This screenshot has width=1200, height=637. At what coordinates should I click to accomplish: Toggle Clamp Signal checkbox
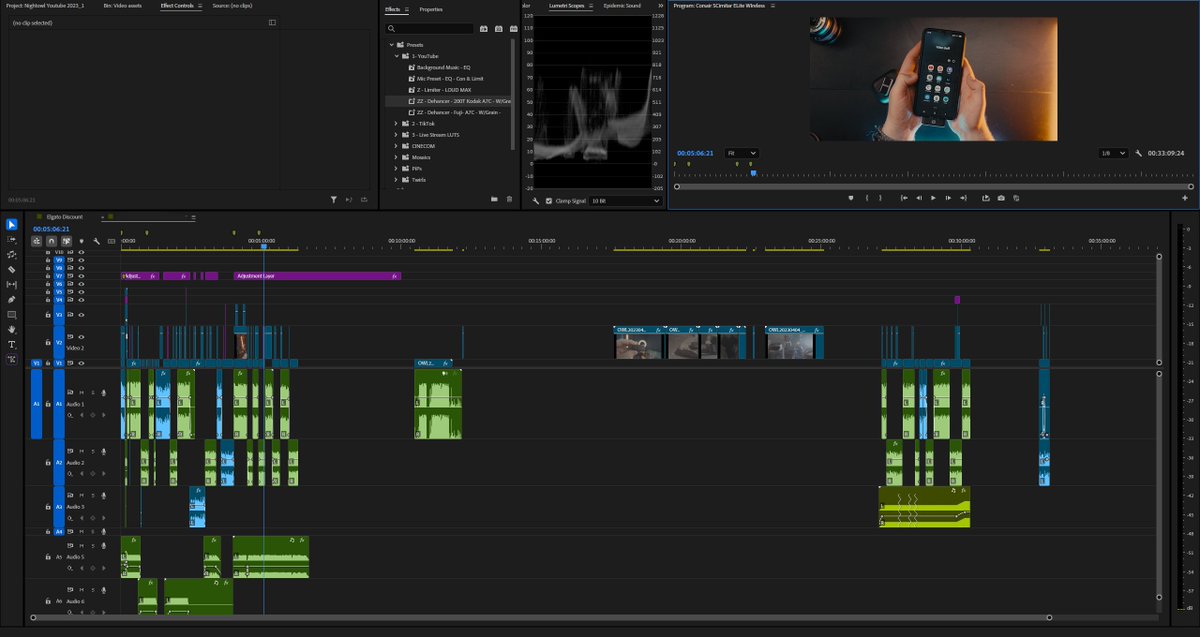(x=549, y=201)
